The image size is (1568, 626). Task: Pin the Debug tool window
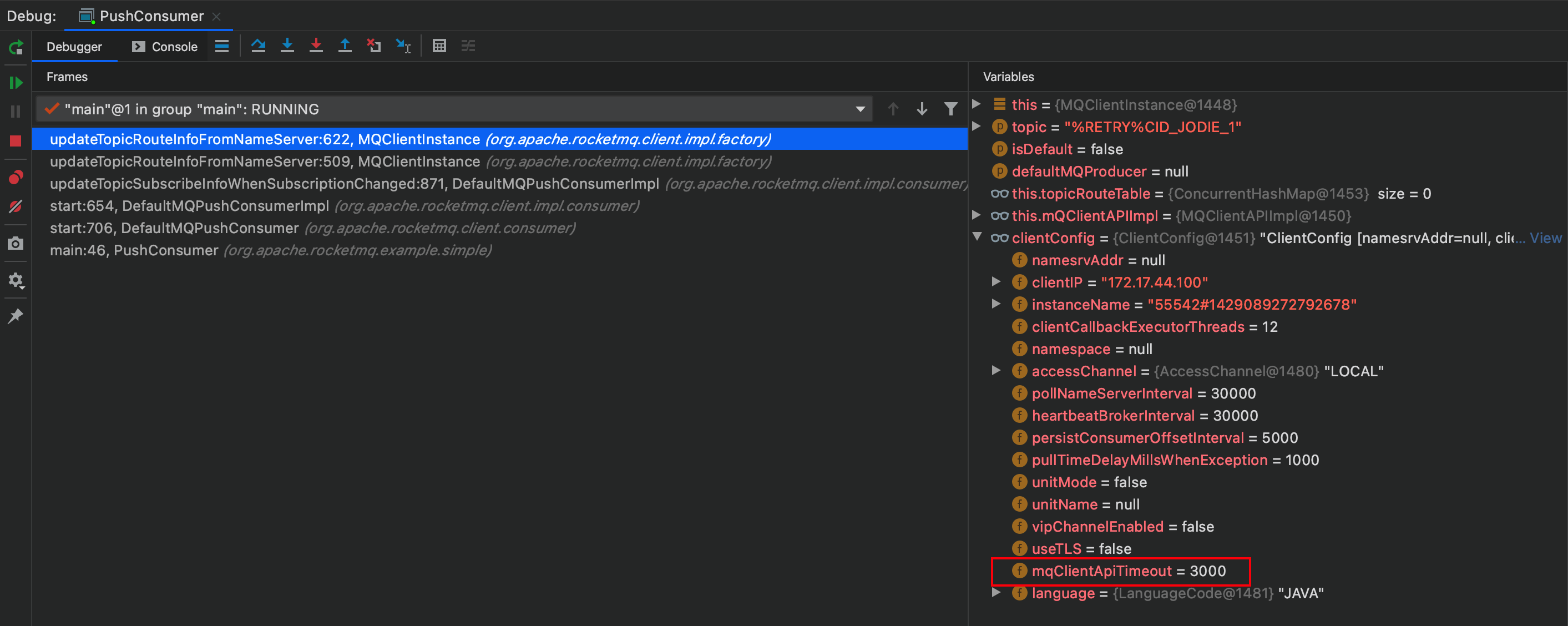click(x=15, y=315)
